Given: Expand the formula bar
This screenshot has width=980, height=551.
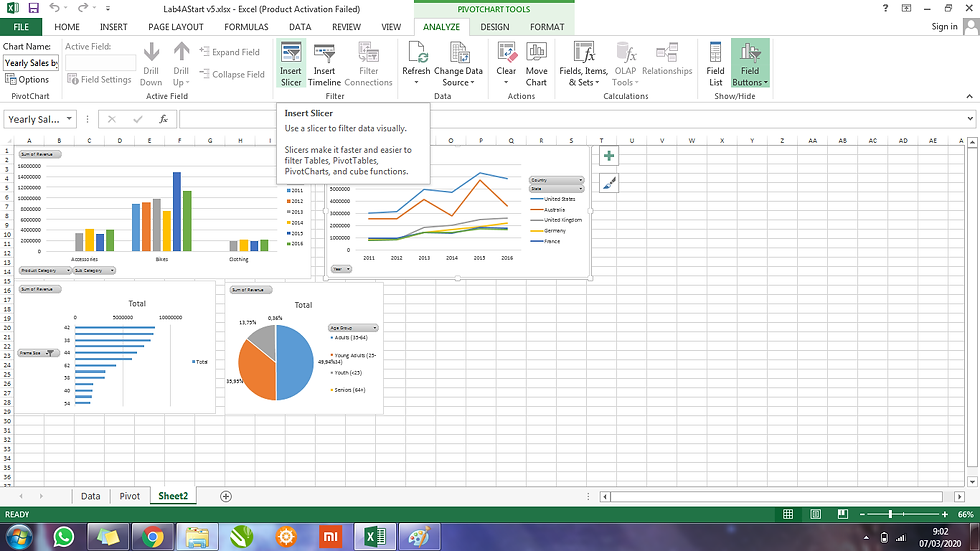Looking at the screenshot, I should tap(970, 119).
